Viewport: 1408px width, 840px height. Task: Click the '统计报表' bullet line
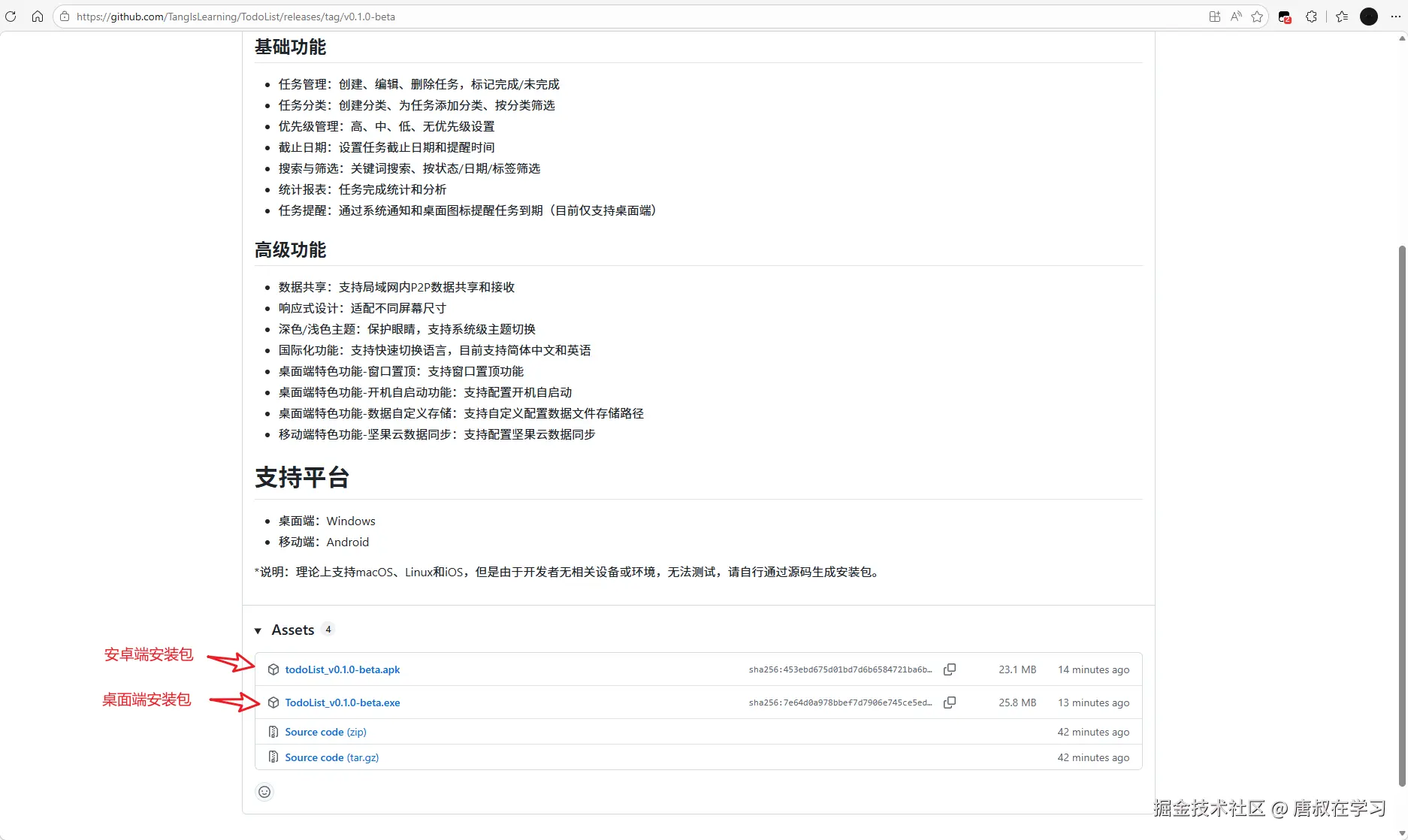(x=362, y=189)
